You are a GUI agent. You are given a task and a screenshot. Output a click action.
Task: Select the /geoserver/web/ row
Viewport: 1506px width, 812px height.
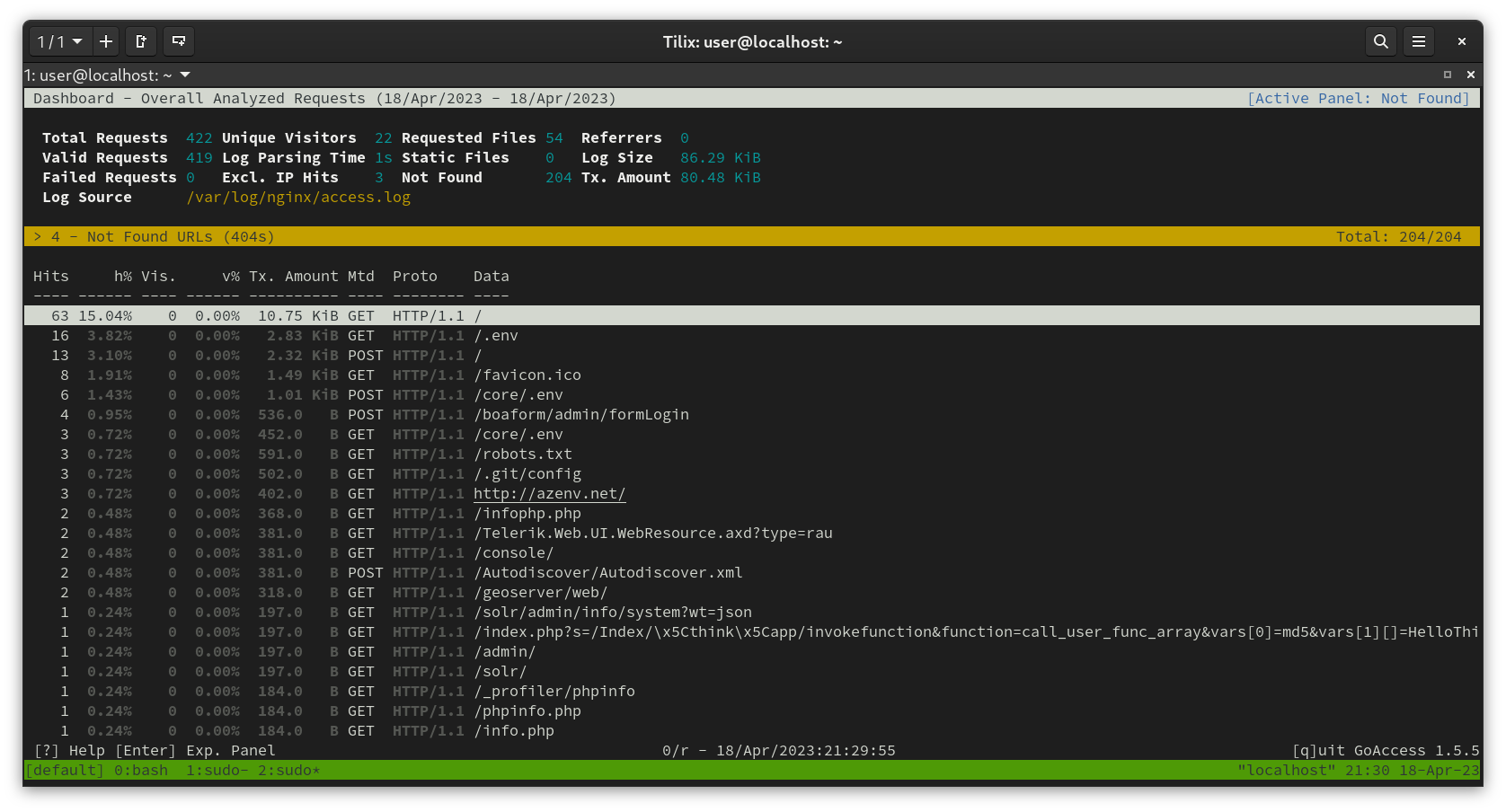click(752, 593)
